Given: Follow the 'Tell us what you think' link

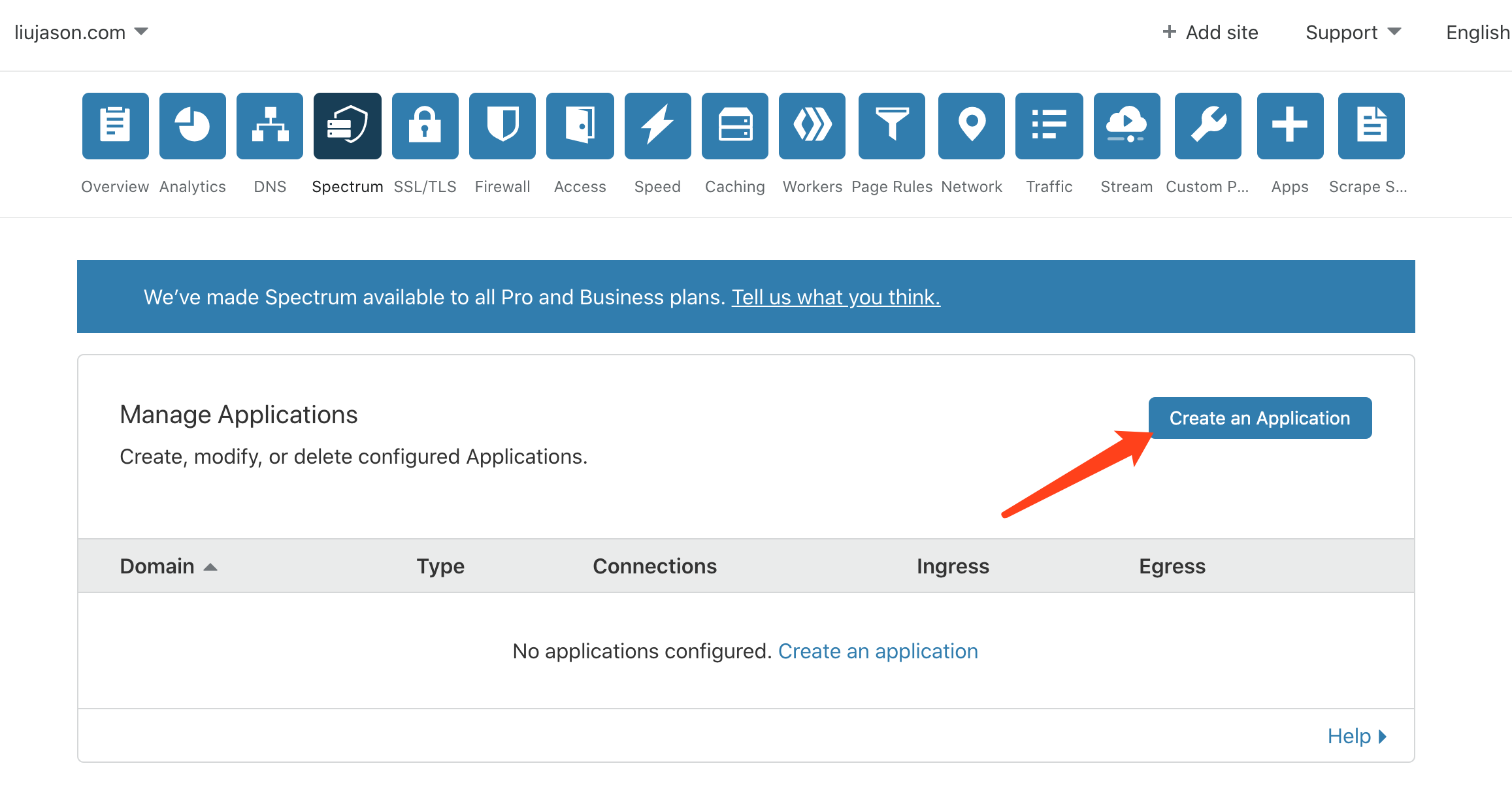Looking at the screenshot, I should [836, 297].
